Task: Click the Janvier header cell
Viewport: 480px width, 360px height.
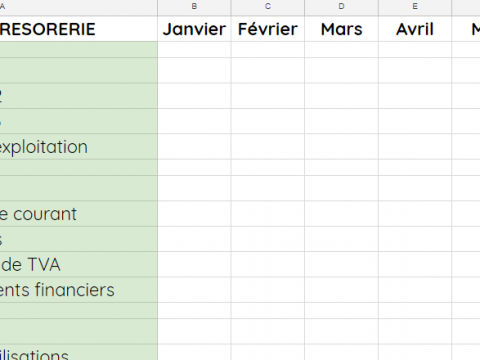Action: (x=194, y=29)
